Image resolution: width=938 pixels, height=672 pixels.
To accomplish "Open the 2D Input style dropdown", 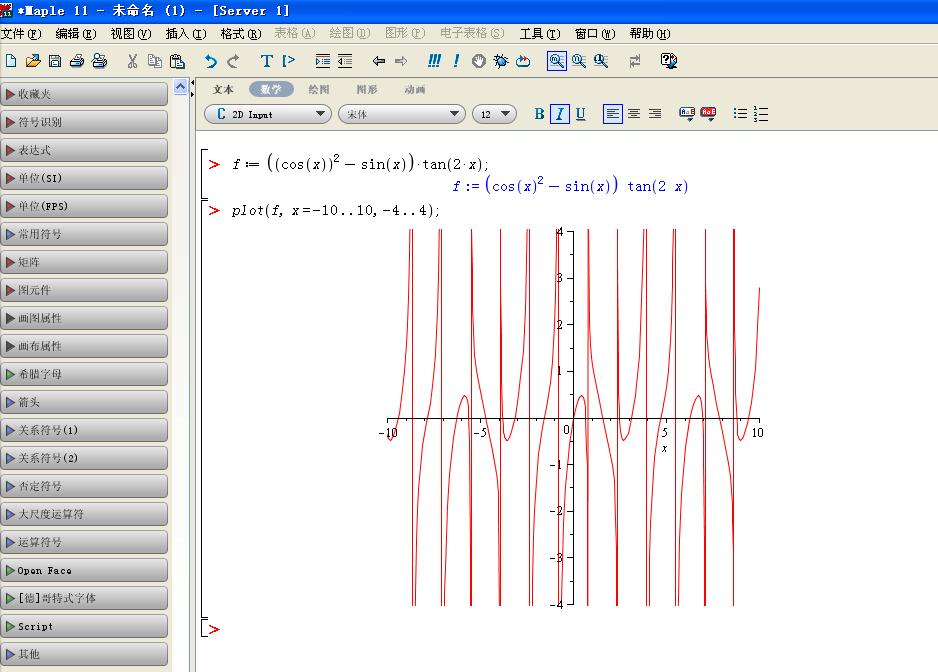I will tap(268, 114).
